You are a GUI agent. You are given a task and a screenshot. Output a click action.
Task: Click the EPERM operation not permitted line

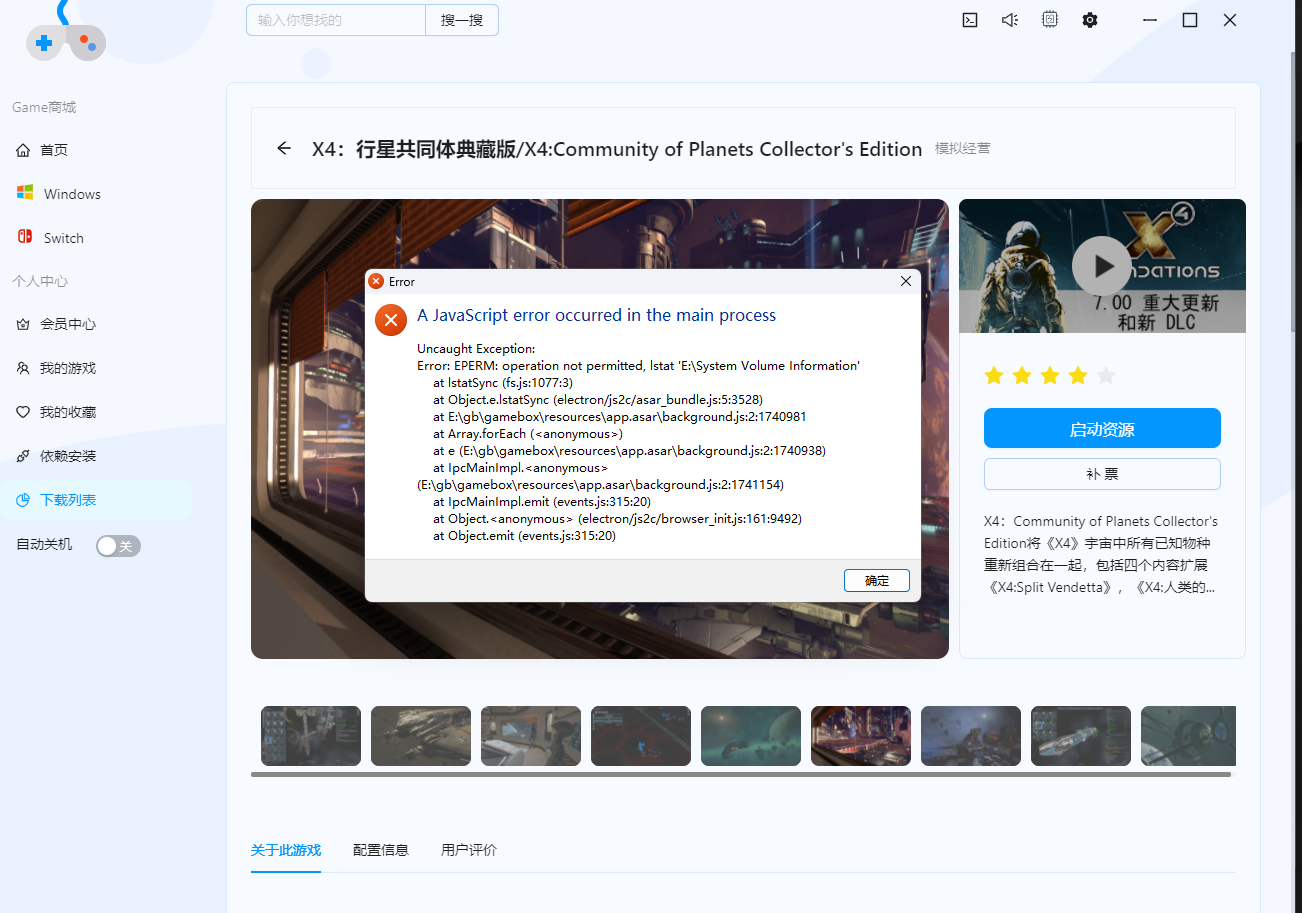pyautogui.click(x=638, y=366)
